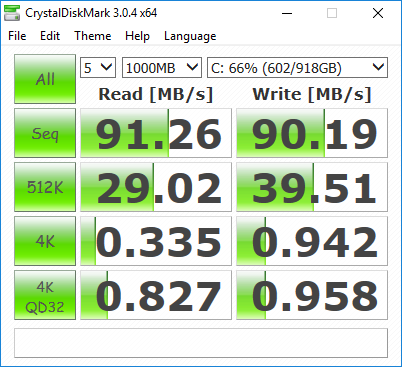
Task: Select the 4K QD32 write result 0.958
Action: tap(312, 295)
